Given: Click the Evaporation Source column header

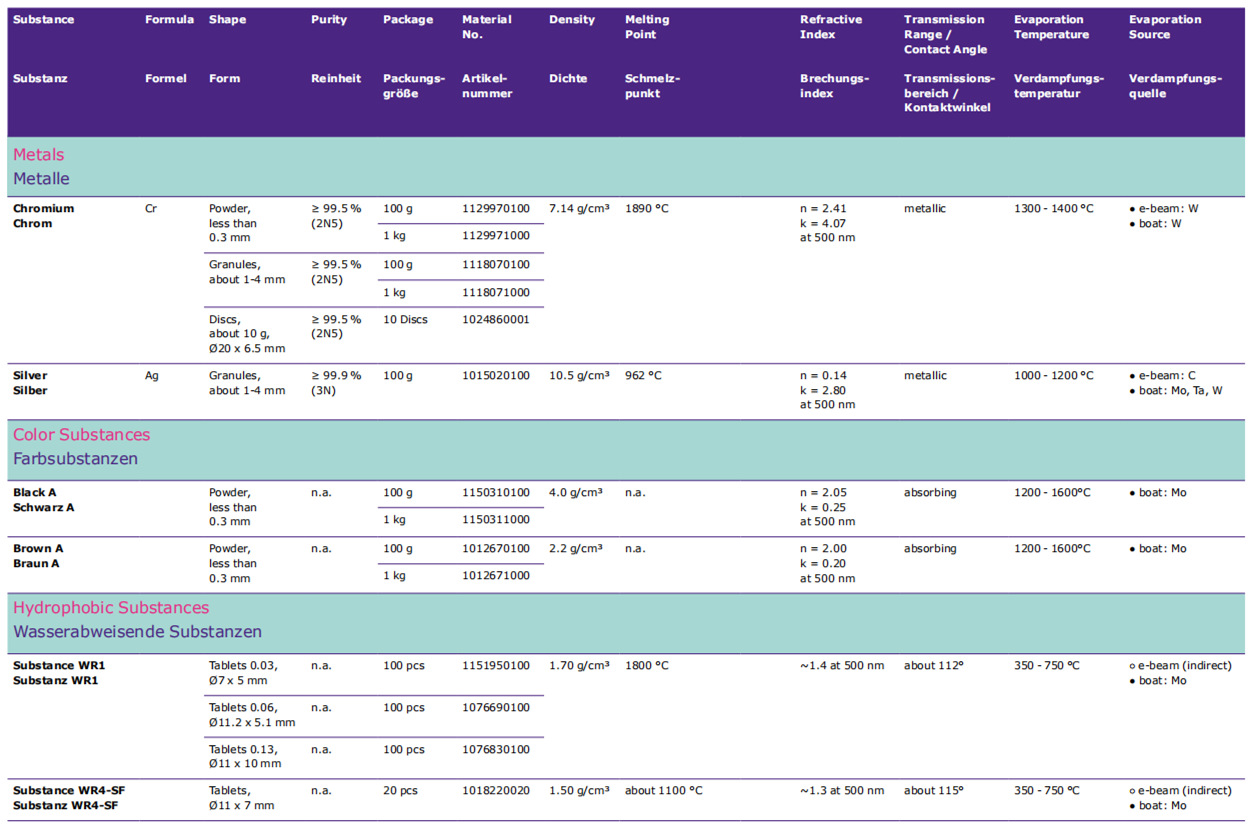Looking at the screenshot, I should (x=1164, y=27).
